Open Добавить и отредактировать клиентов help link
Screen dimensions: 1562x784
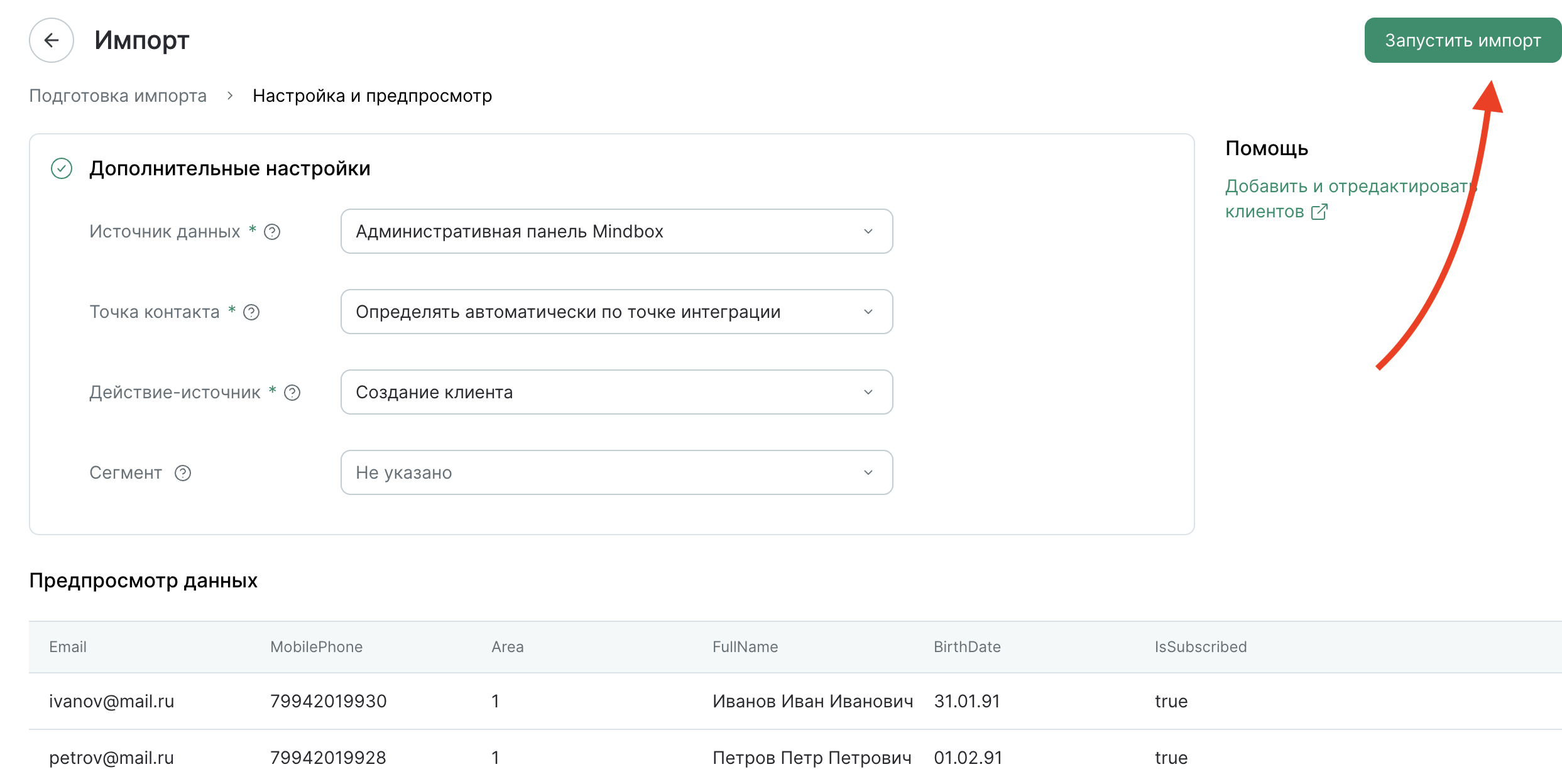point(1351,199)
